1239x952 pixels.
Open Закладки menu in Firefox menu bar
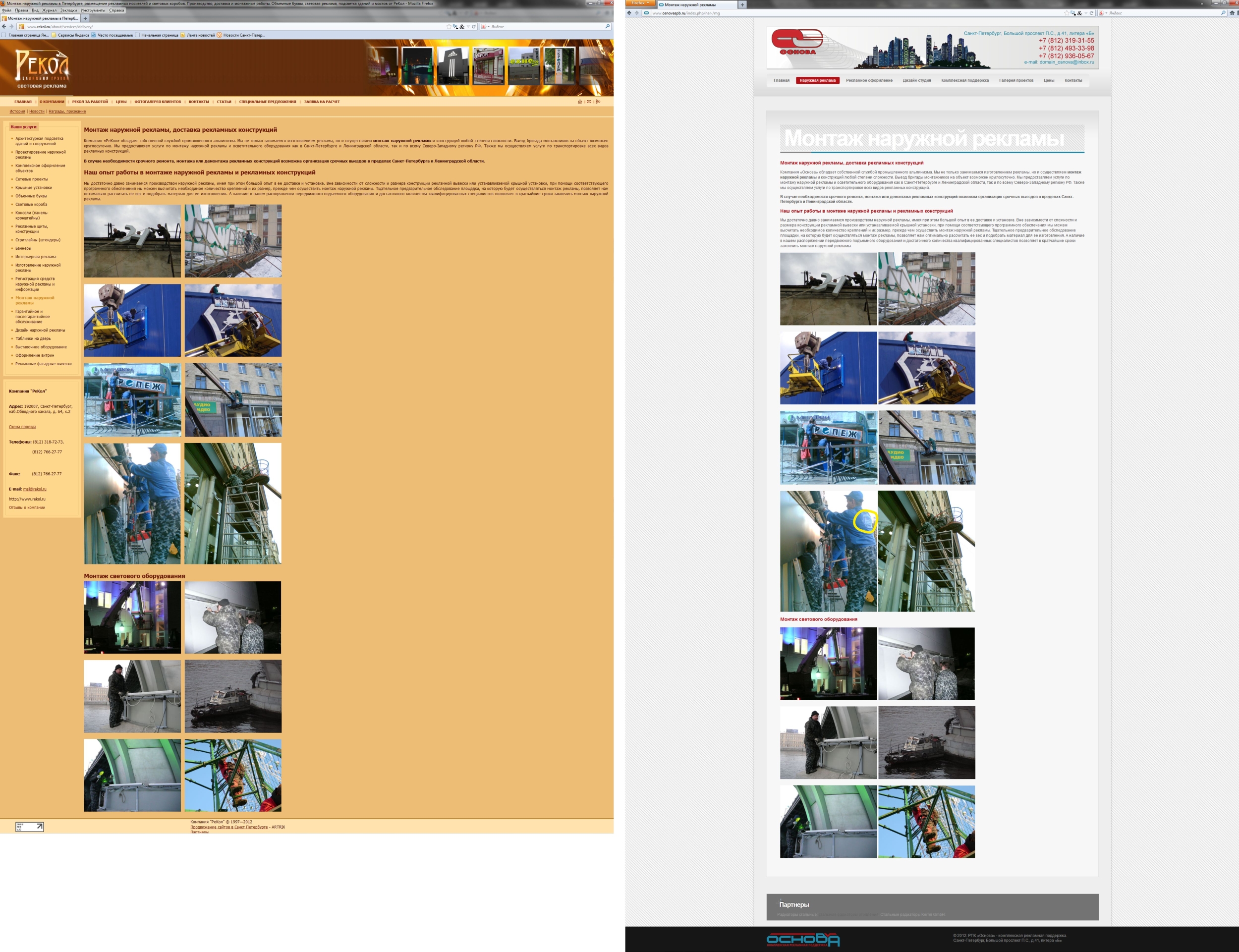(x=68, y=10)
